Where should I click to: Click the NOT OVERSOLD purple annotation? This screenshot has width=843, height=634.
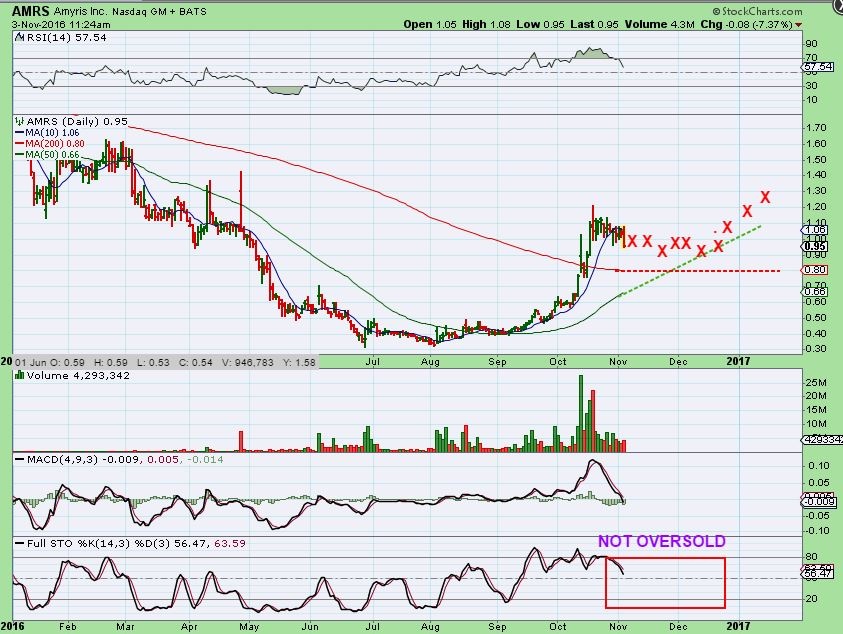coord(661,542)
